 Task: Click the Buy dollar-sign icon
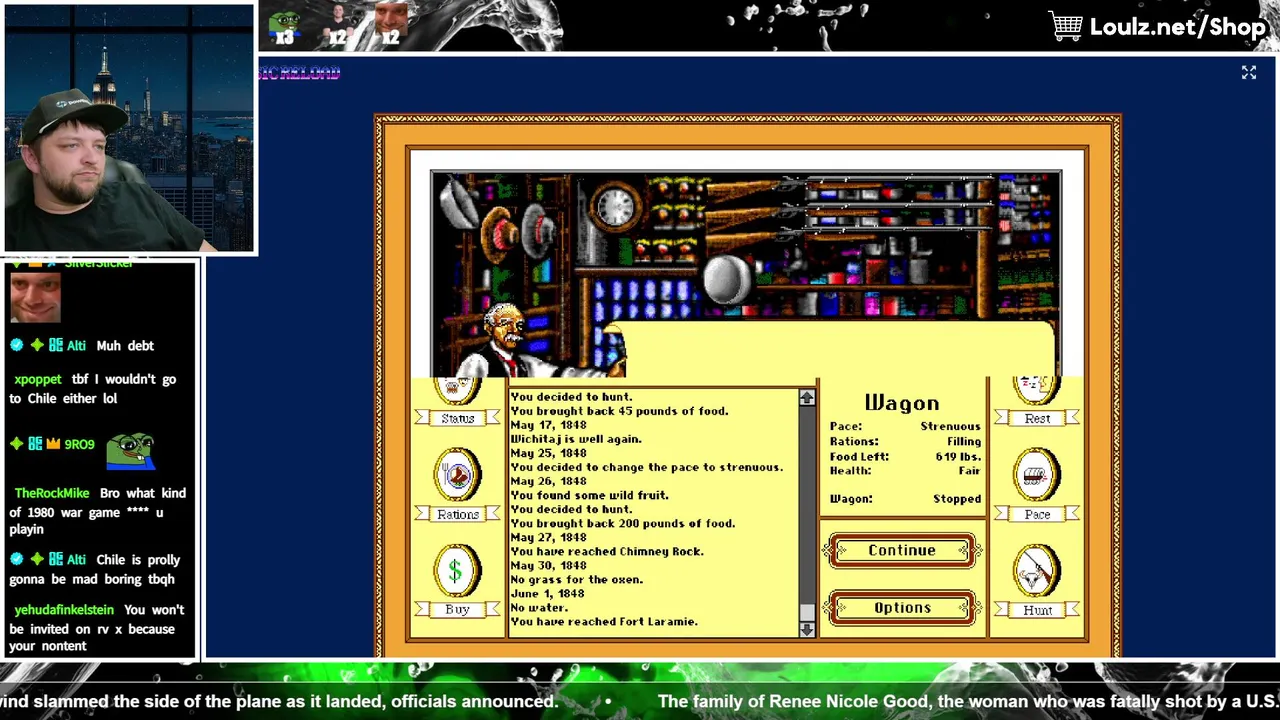pyautogui.click(x=456, y=571)
